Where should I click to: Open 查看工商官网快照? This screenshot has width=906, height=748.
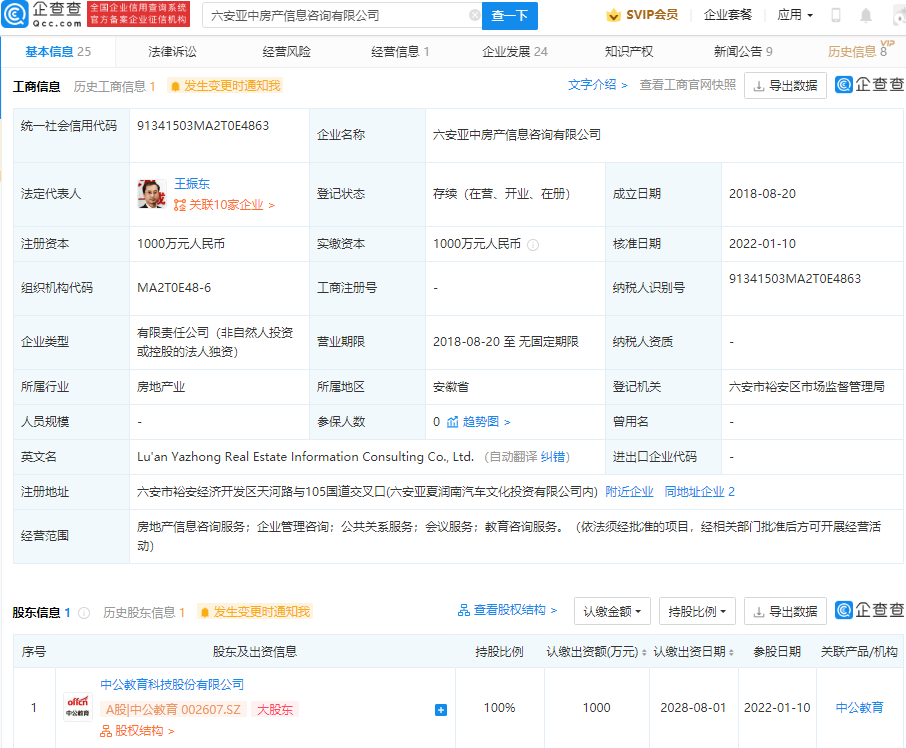point(688,85)
